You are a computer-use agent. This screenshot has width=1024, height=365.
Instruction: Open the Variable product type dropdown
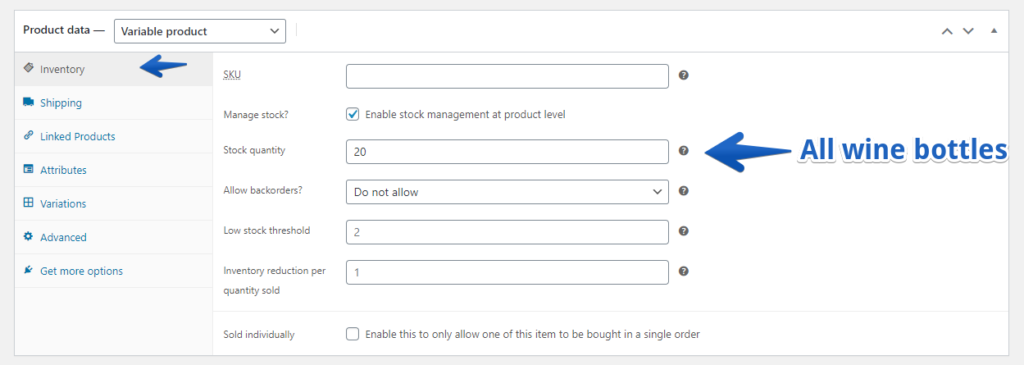pos(200,31)
